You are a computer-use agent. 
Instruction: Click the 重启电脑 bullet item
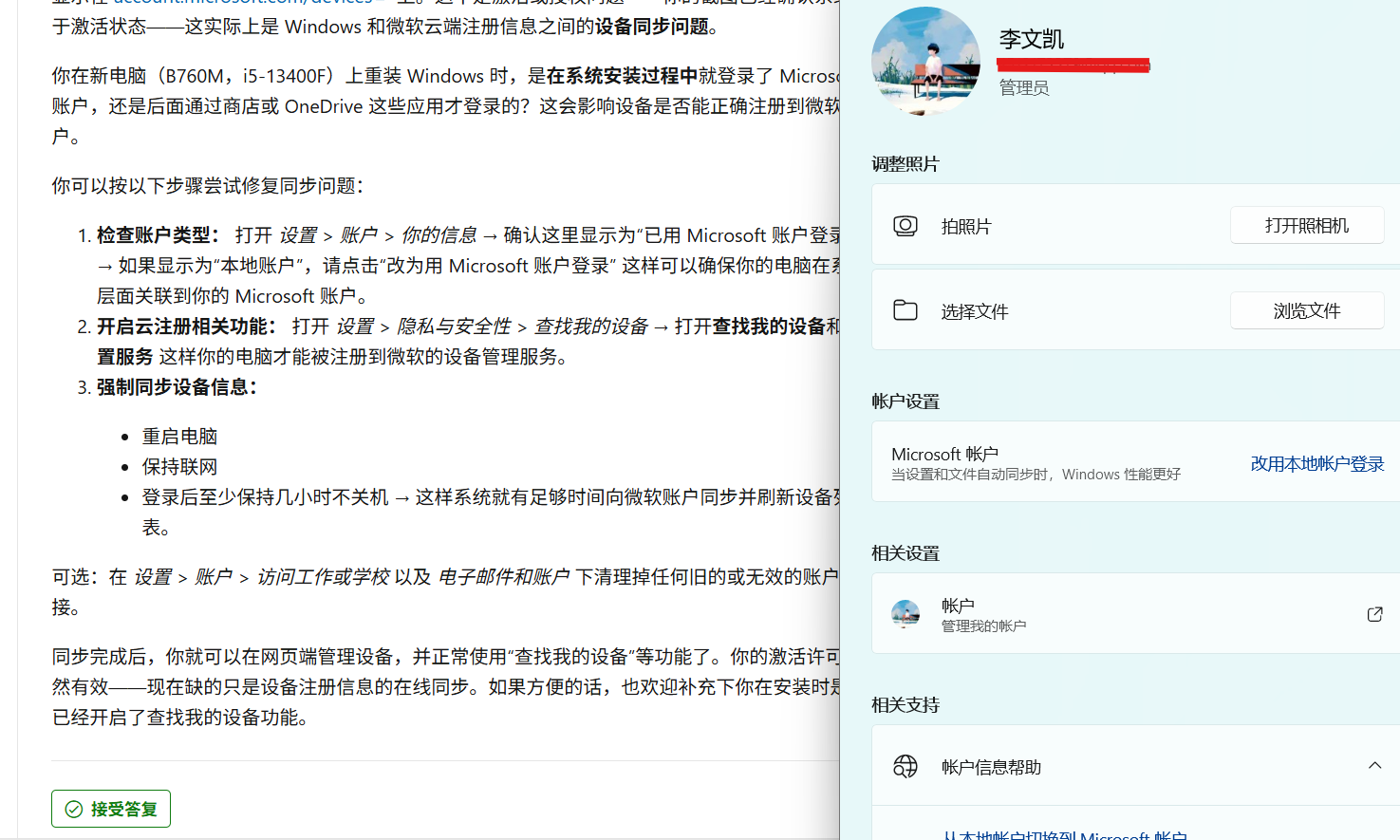click(x=179, y=437)
